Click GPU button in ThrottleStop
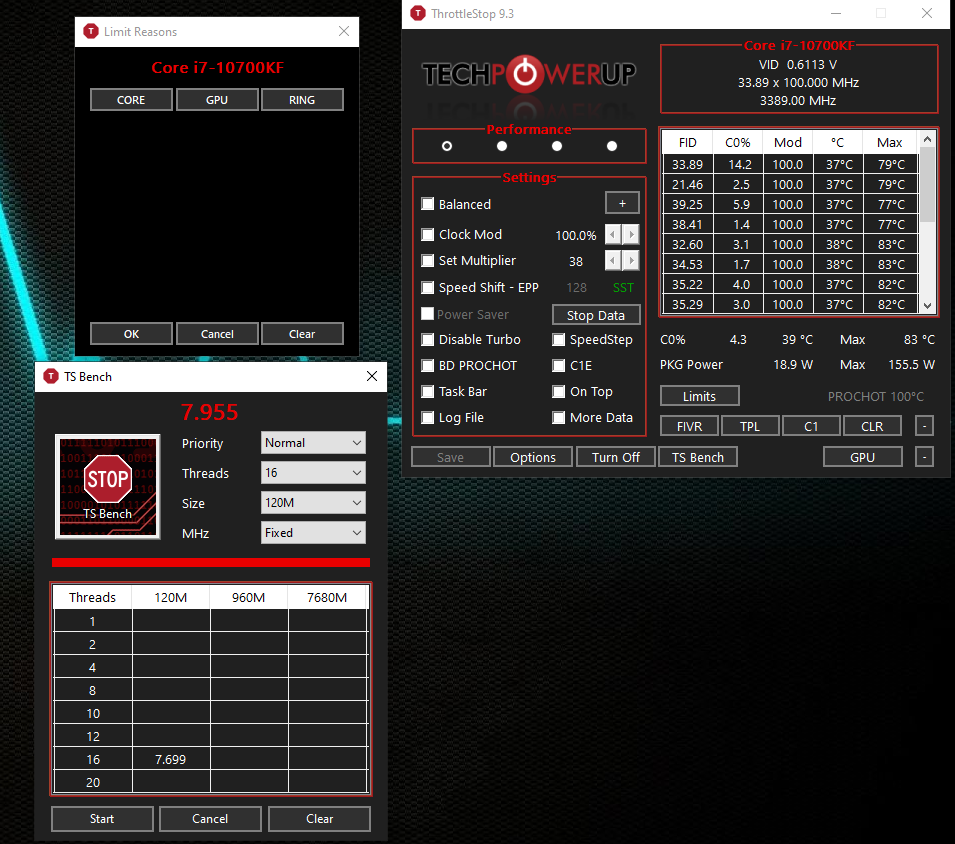 click(x=862, y=457)
